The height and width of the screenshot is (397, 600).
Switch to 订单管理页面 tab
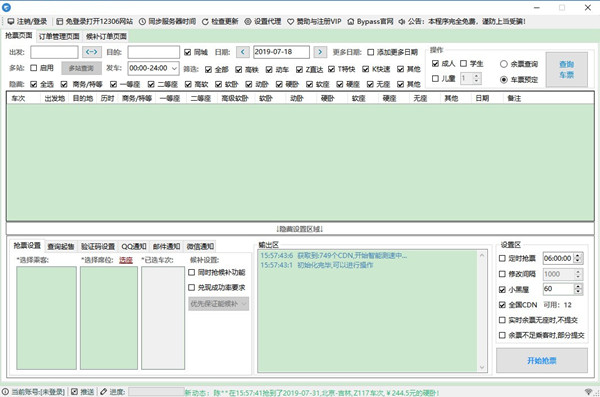click(59, 36)
